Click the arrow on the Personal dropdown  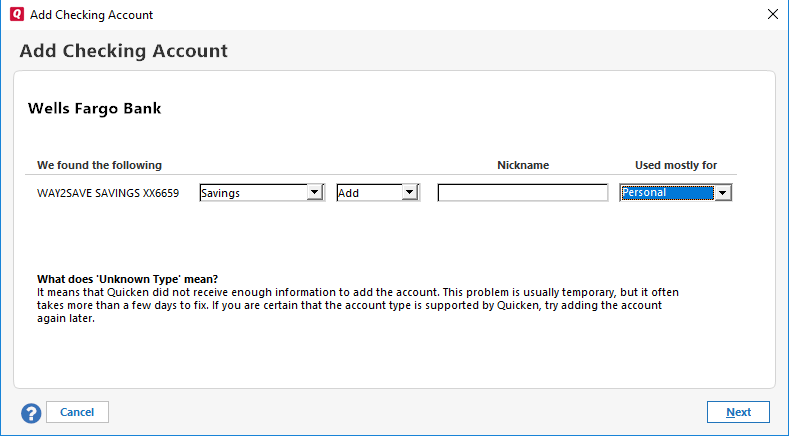tap(722, 193)
